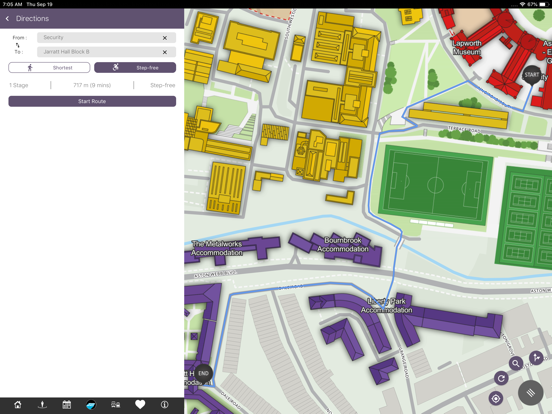Go back using the Directions back arrow
This screenshot has width=552, height=414.
click(7, 19)
